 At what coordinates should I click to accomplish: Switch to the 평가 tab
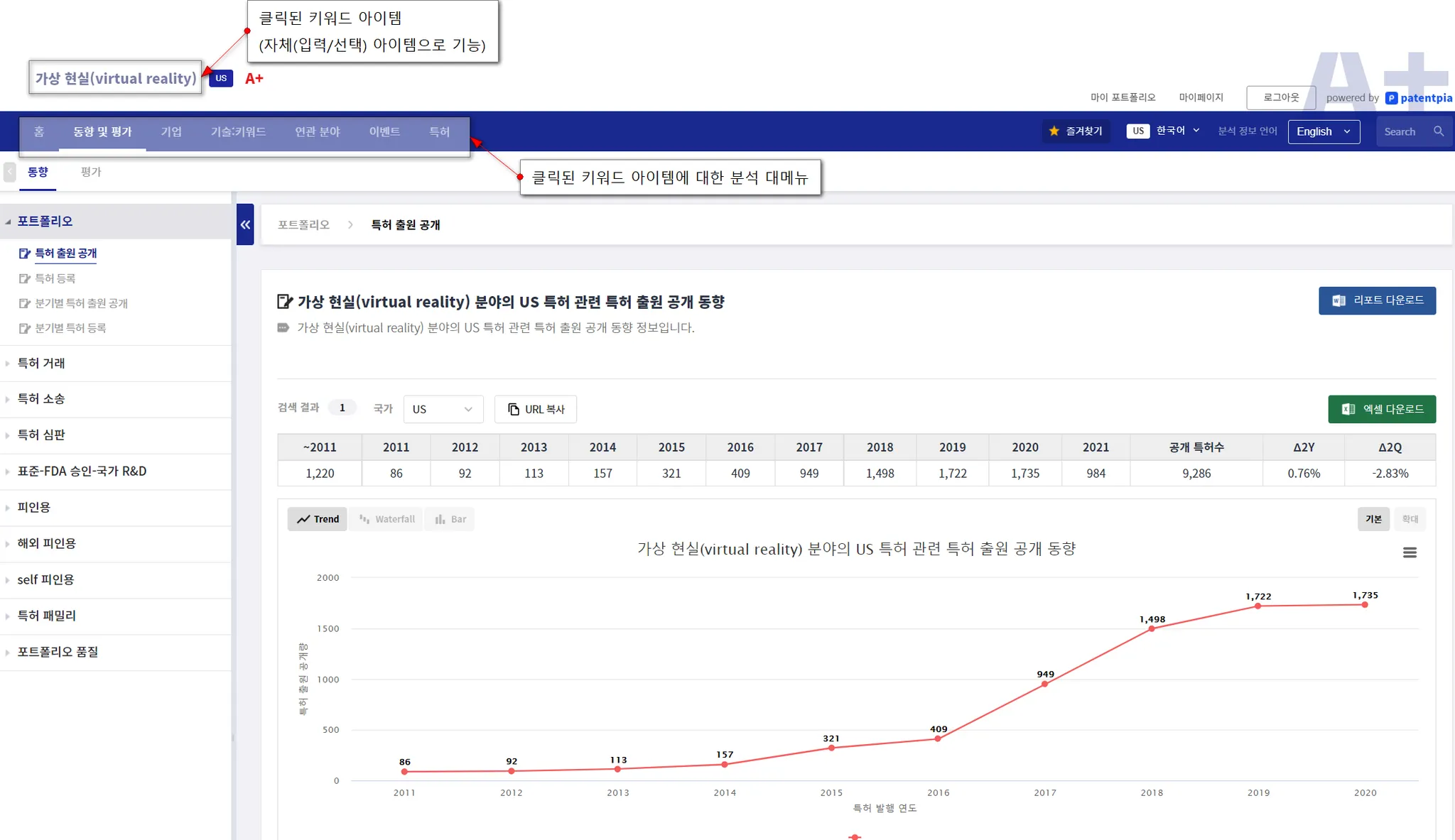coord(91,172)
